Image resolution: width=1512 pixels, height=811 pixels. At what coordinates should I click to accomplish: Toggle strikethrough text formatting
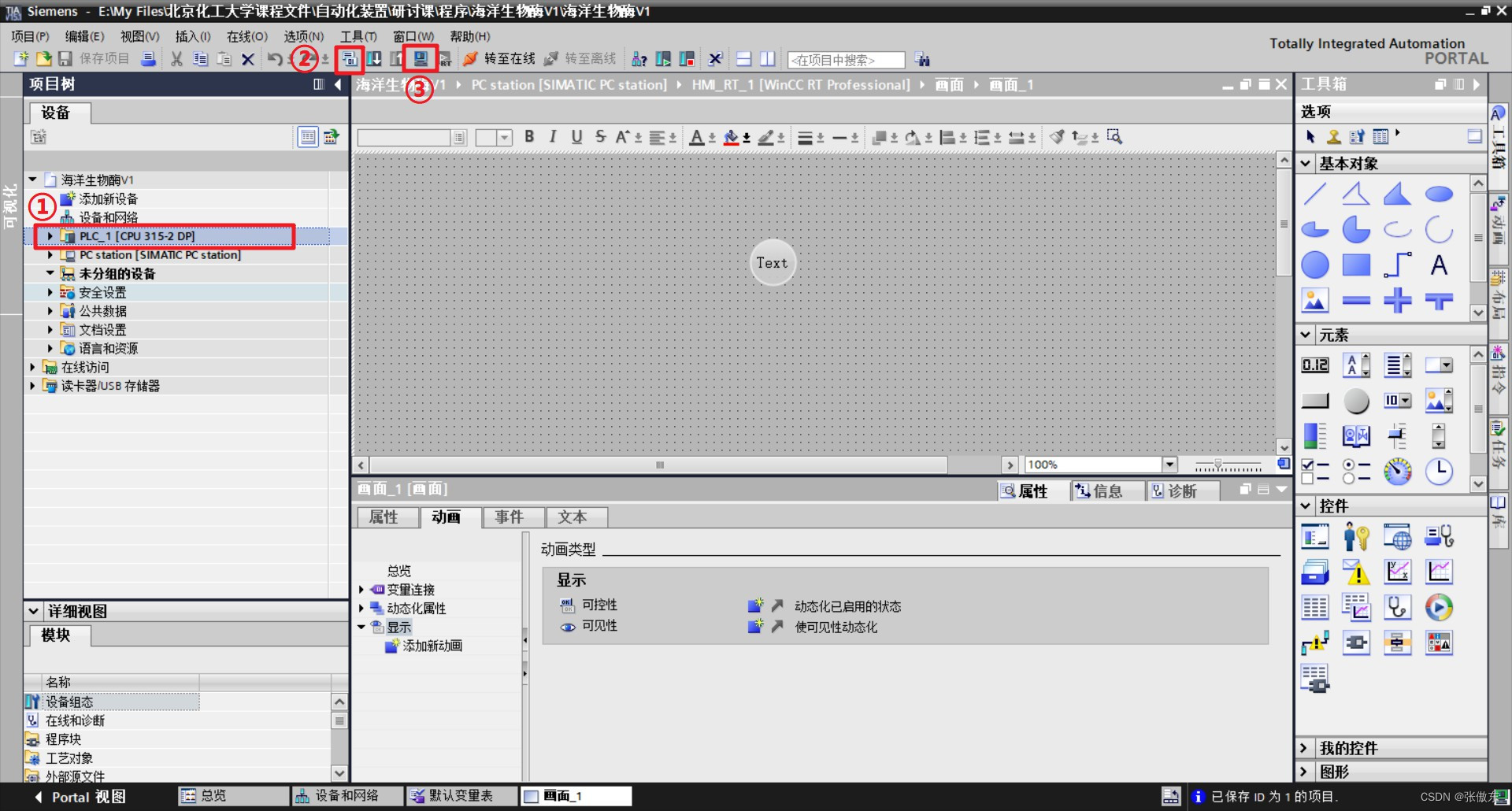(x=600, y=137)
